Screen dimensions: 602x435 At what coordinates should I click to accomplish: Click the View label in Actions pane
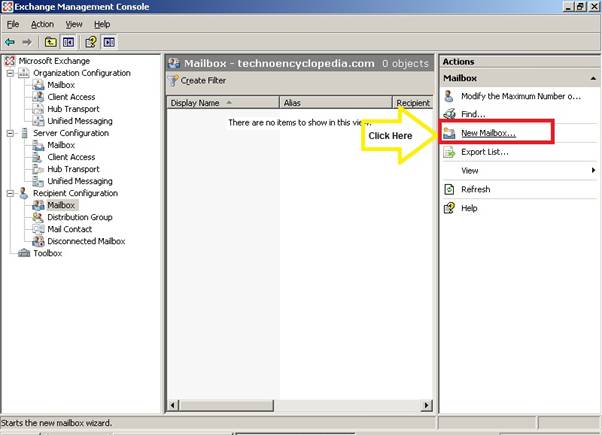(x=470, y=170)
